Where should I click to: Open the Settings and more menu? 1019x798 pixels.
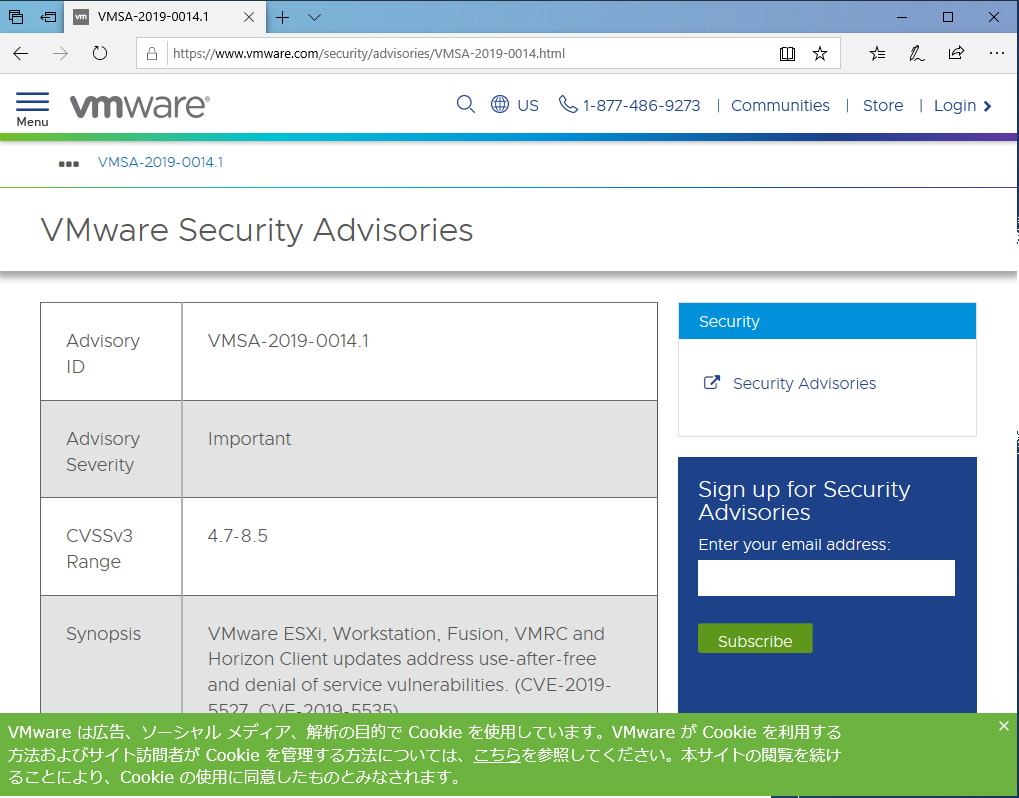[x=996, y=53]
